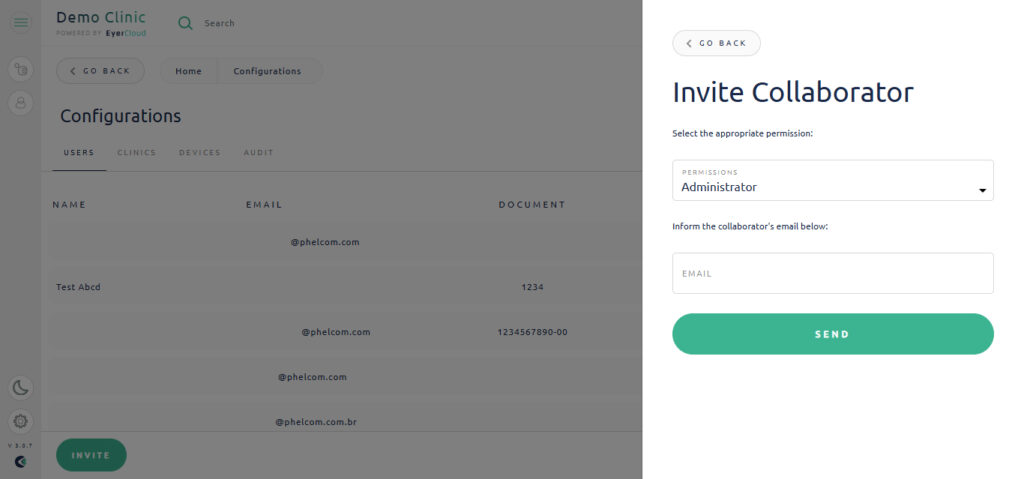The height and width of the screenshot is (479, 1024).
Task: Expand the Permissions dropdown arrow
Action: point(982,190)
